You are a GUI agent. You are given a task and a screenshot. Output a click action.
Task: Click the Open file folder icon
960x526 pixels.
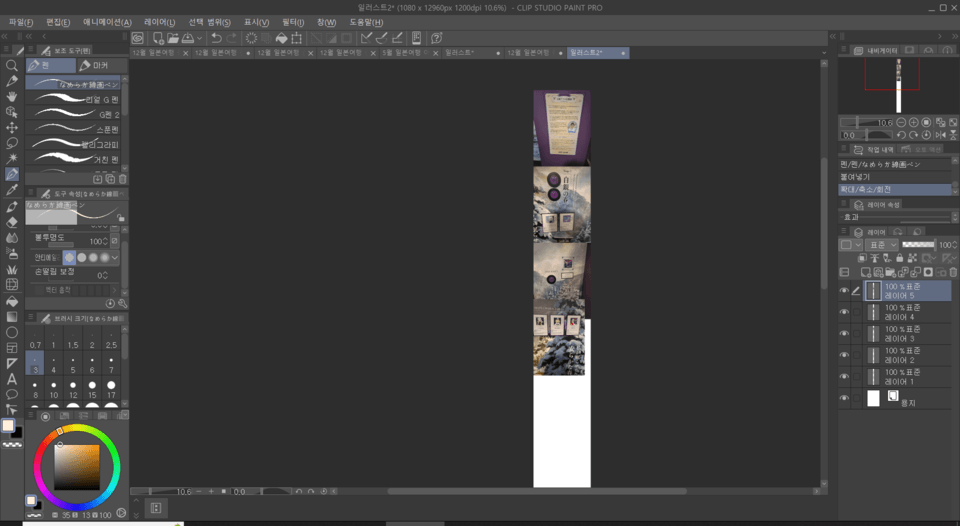pyautogui.click(x=173, y=38)
